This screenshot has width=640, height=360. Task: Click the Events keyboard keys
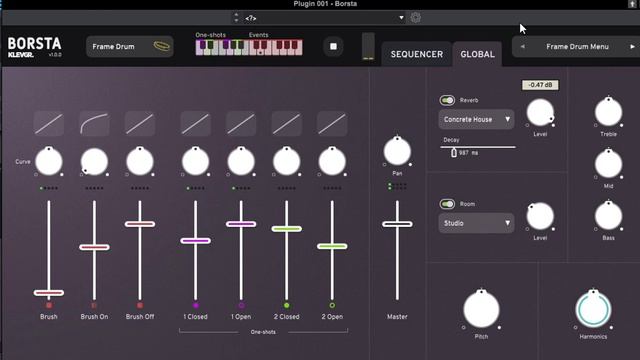pyautogui.click(x=276, y=47)
